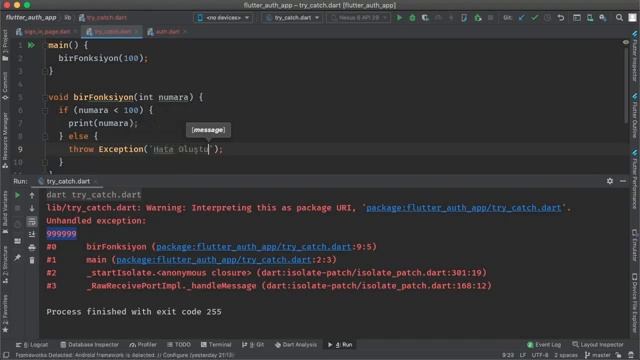
Task: Open 2 spaces indent selector
Action: pos(565,355)
